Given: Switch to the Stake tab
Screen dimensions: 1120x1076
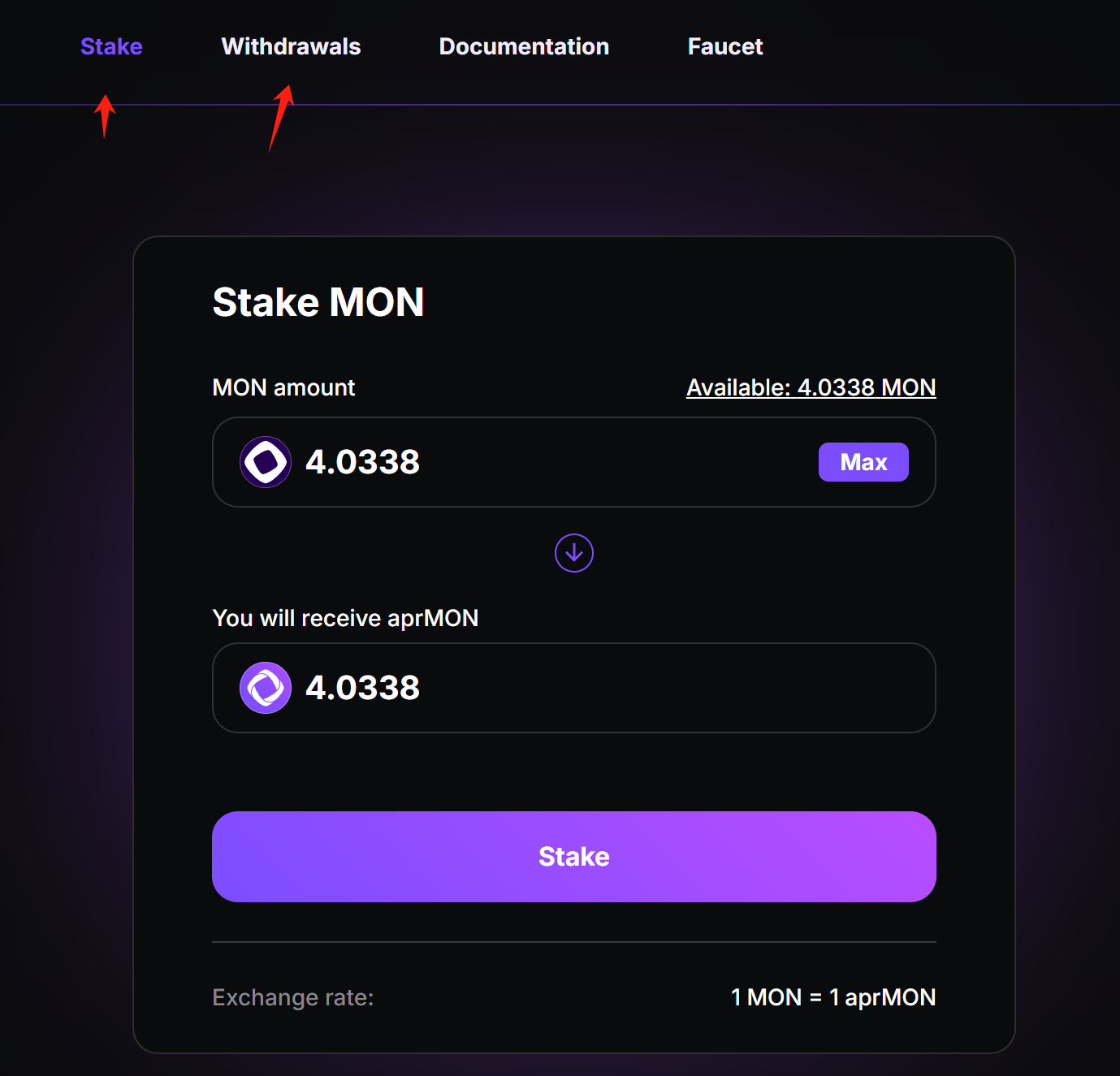Looking at the screenshot, I should [x=111, y=47].
